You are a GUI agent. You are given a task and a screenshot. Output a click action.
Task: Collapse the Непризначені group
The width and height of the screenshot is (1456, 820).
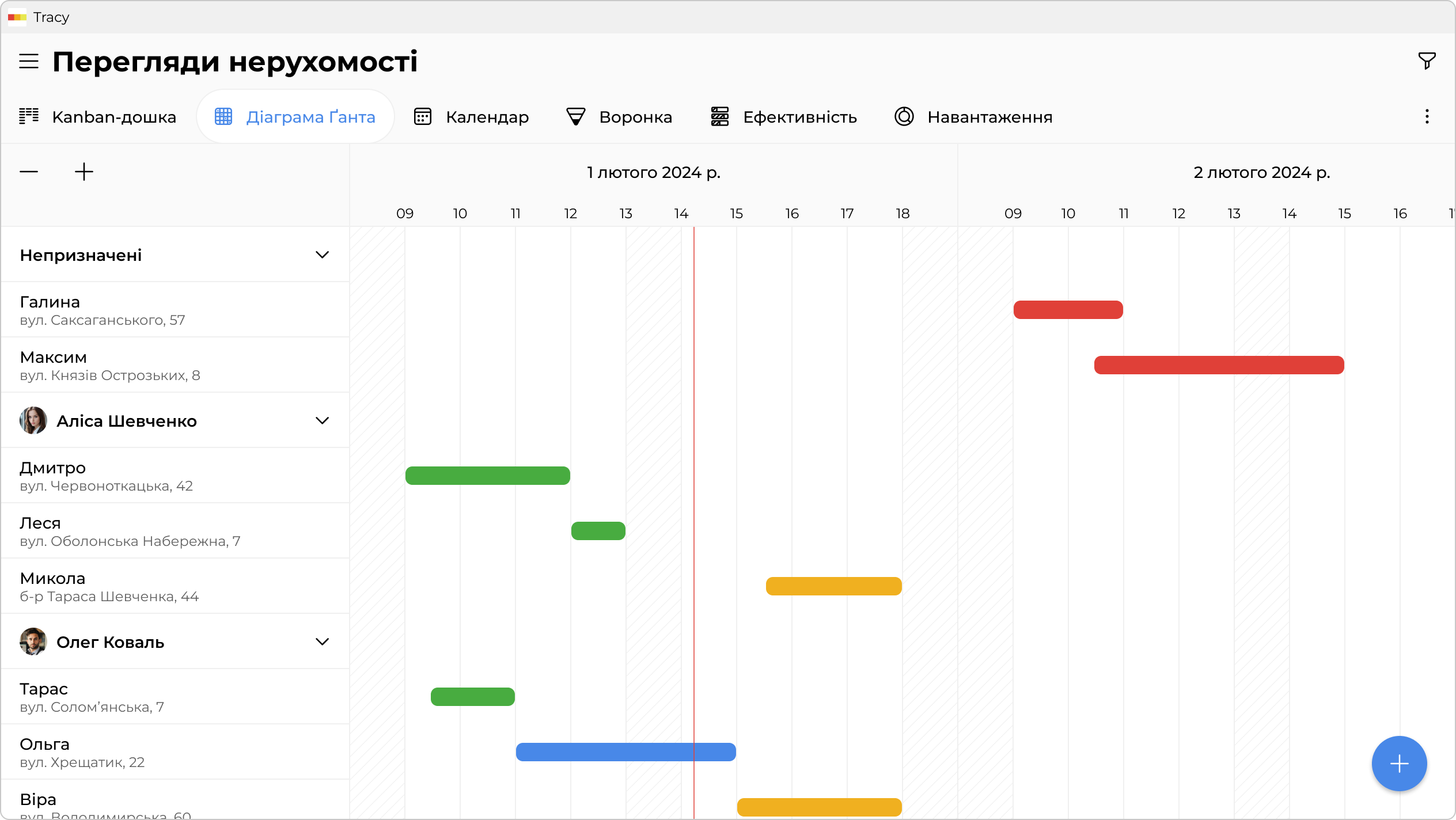pos(322,255)
